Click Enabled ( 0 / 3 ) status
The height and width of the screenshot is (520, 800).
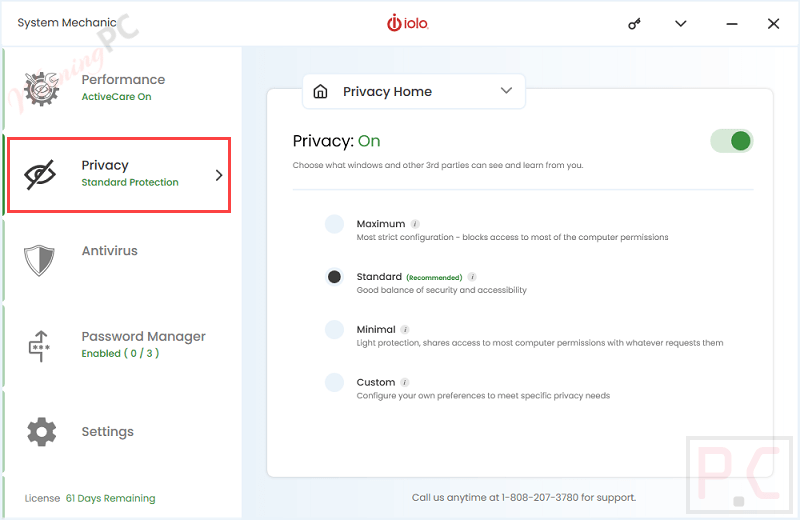pos(120,353)
